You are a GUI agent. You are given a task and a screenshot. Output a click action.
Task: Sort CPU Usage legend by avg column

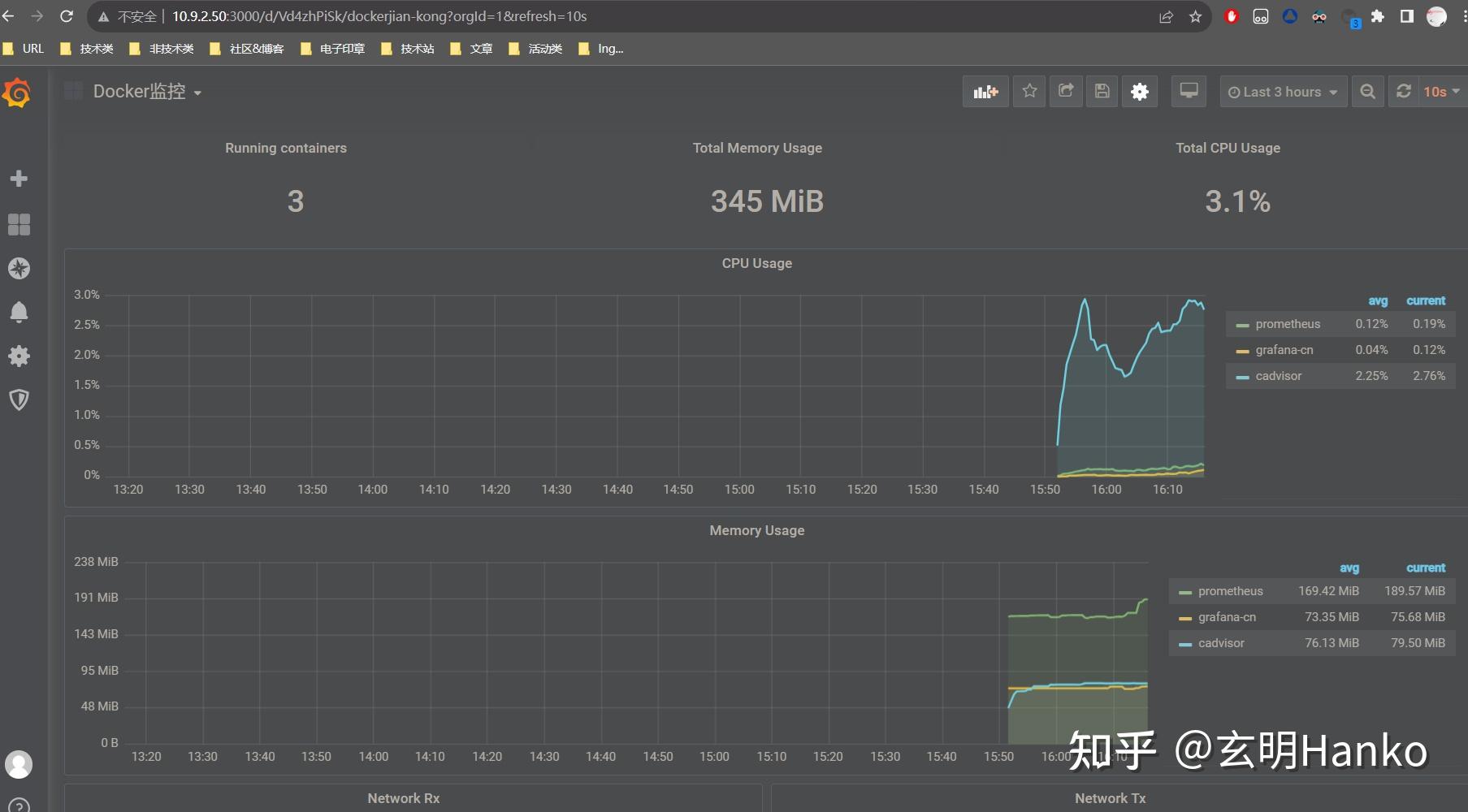coord(1378,300)
